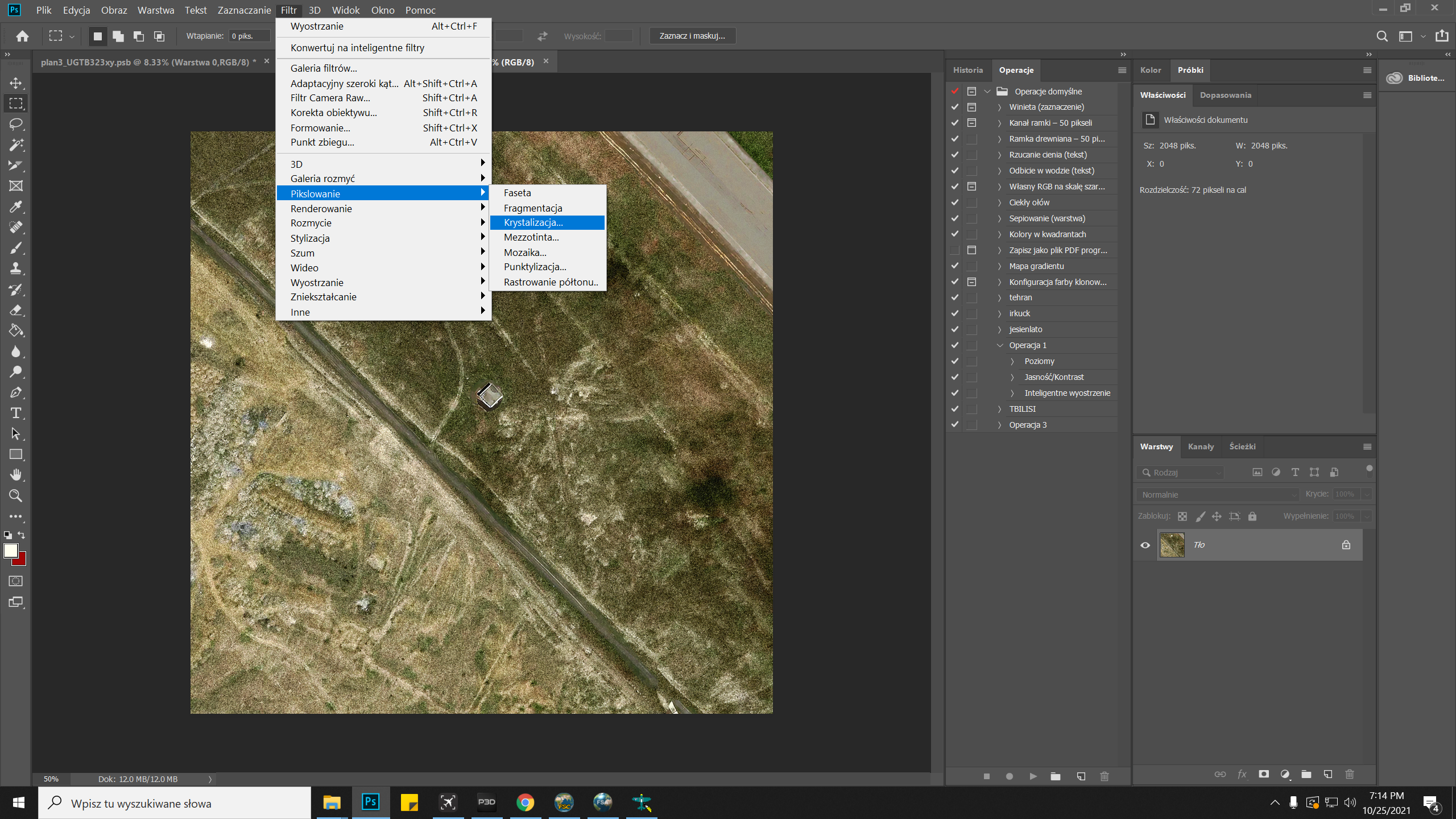The width and height of the screenshot is (1456, 819).
Task: Select the Eyedropper tool
Action: (x=16, y=206)
